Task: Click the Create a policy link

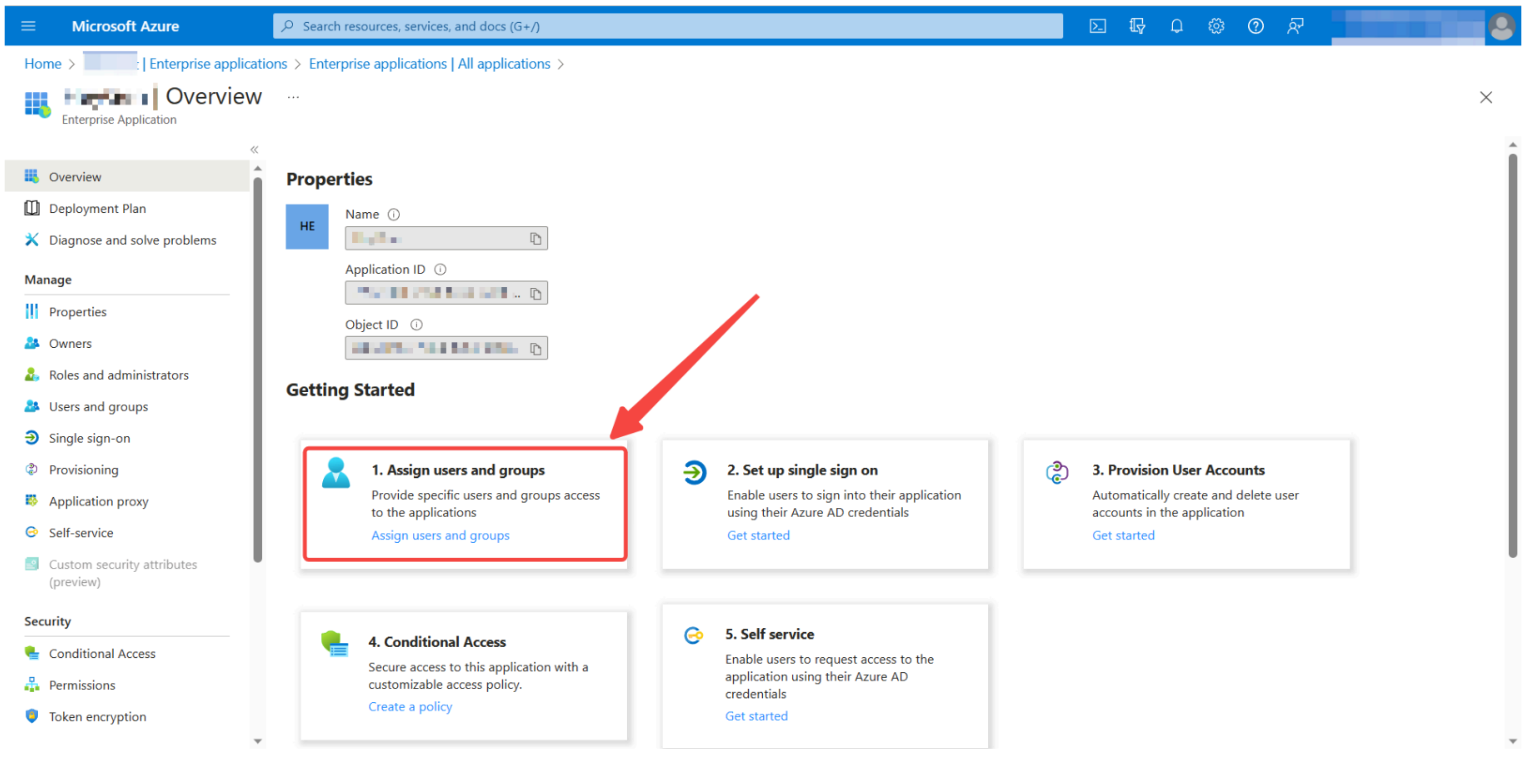Action: click(410, 706)
